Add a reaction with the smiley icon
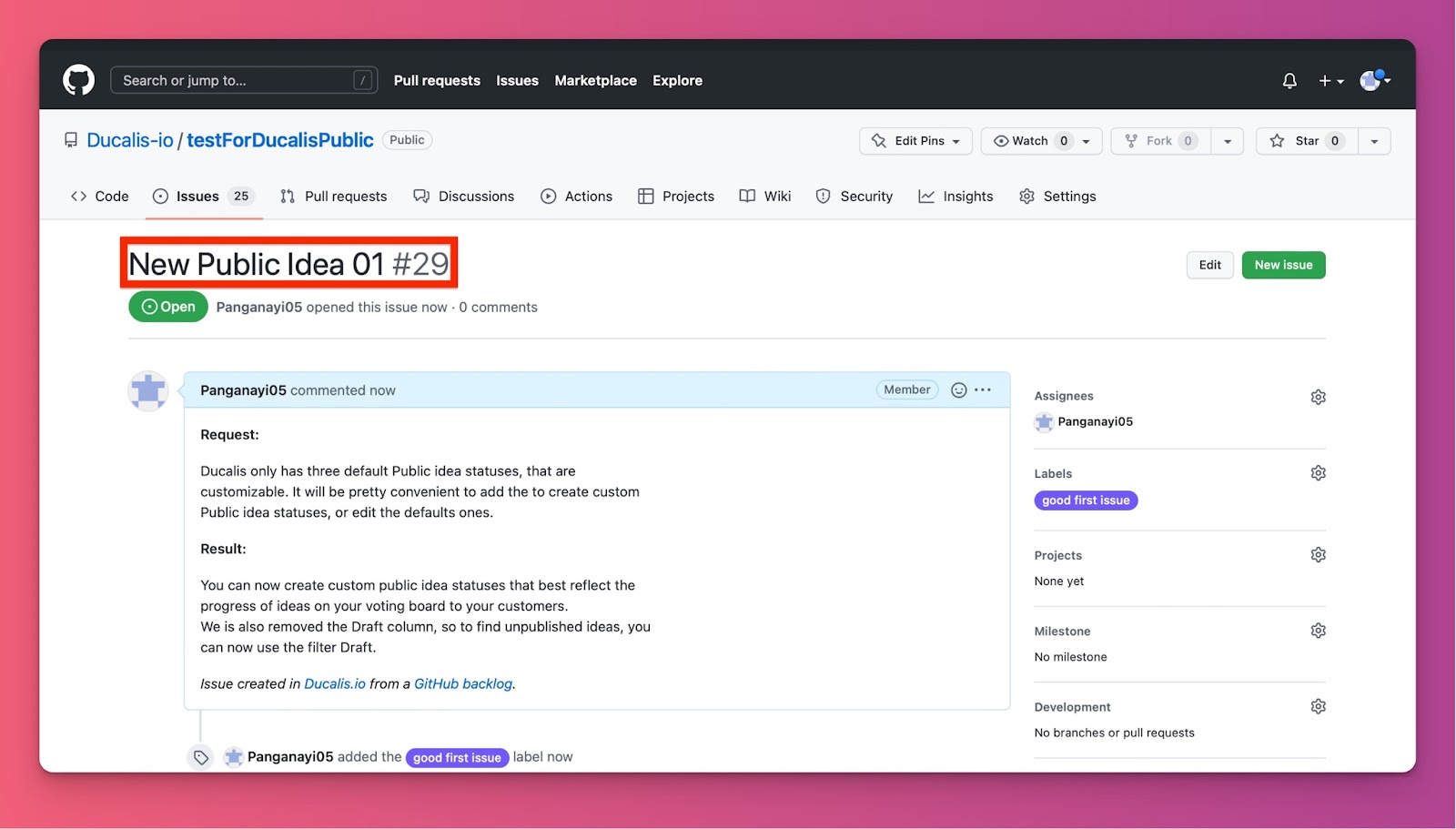This screenshot has height=829, width=1456. [958, 389]
